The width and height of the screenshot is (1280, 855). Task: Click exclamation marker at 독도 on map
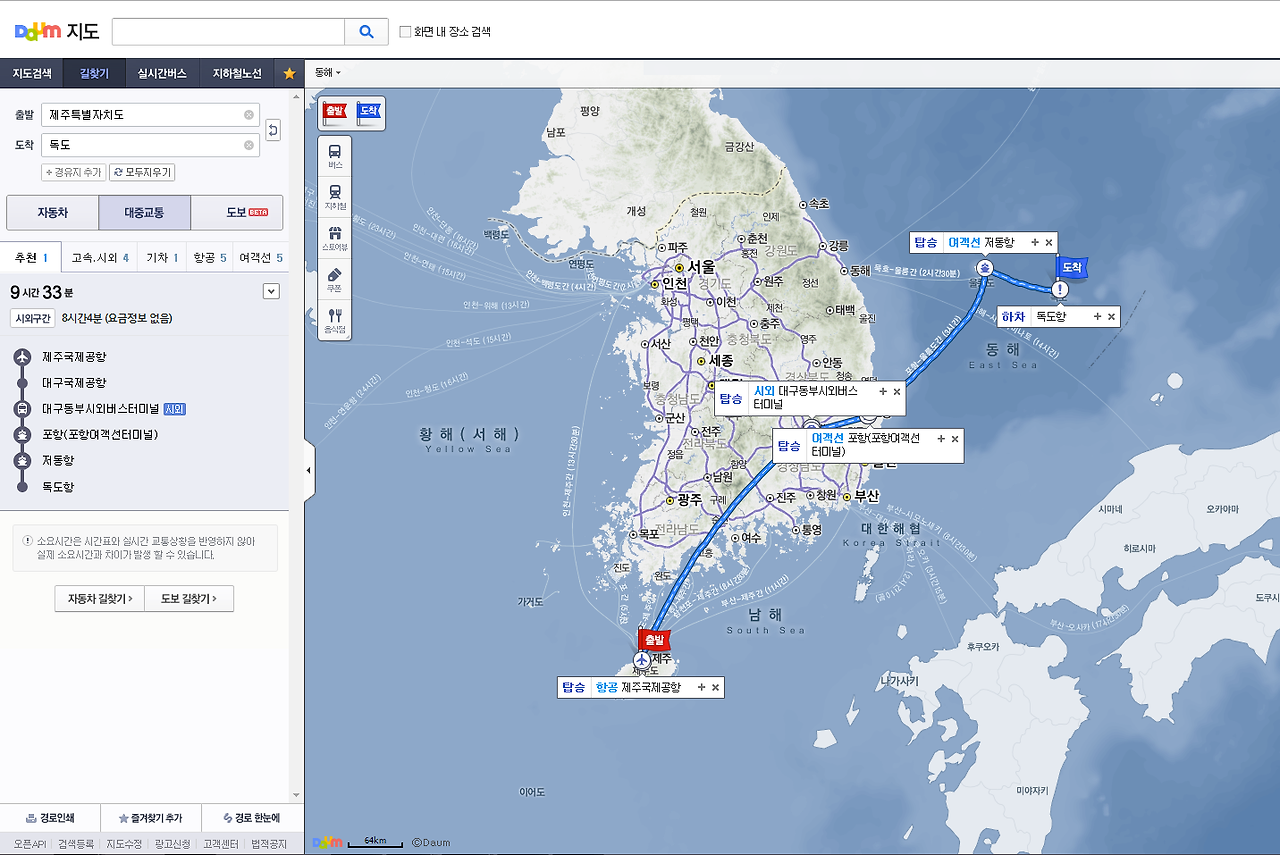click(1060, 290)
